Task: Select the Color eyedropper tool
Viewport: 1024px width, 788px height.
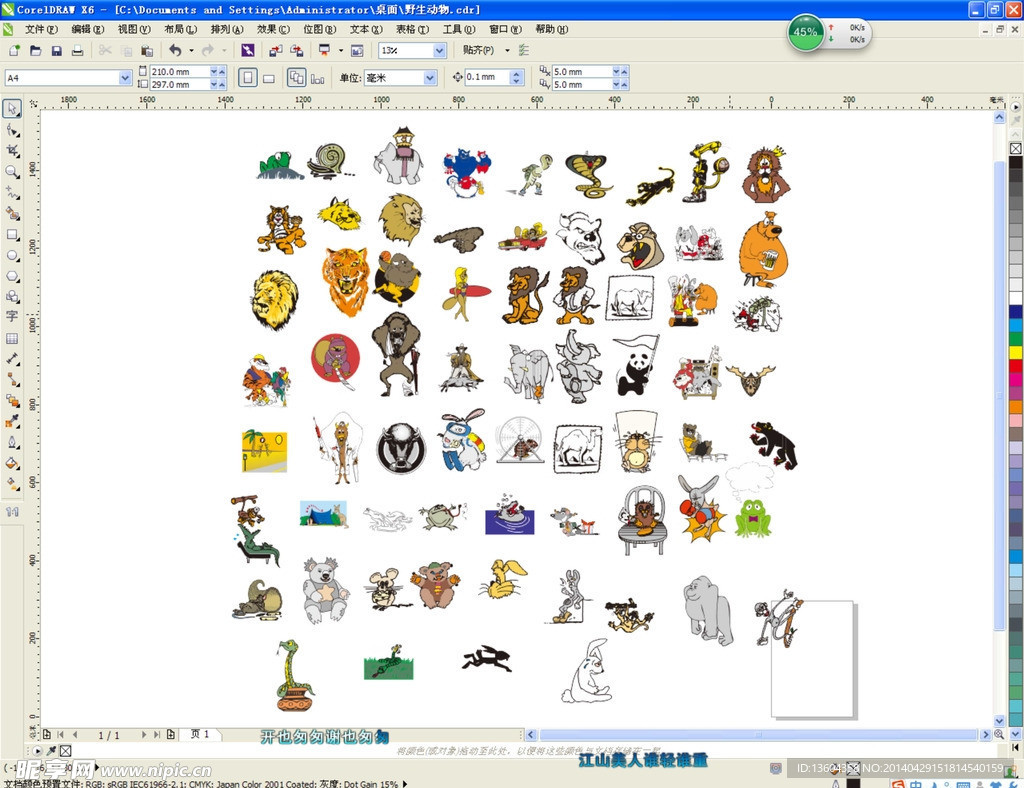Action: tap(12, 422)
